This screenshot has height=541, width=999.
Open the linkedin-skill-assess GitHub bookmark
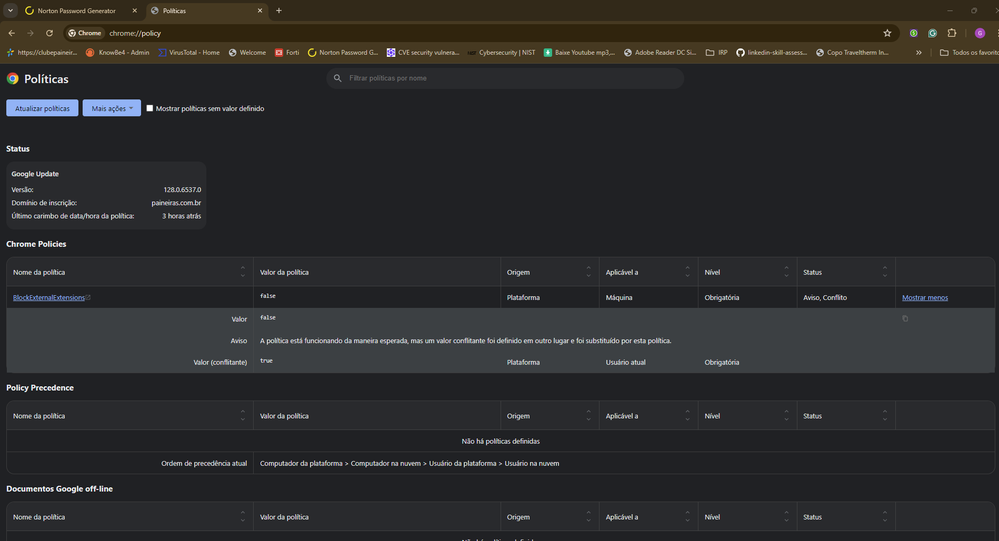[771, 53]
